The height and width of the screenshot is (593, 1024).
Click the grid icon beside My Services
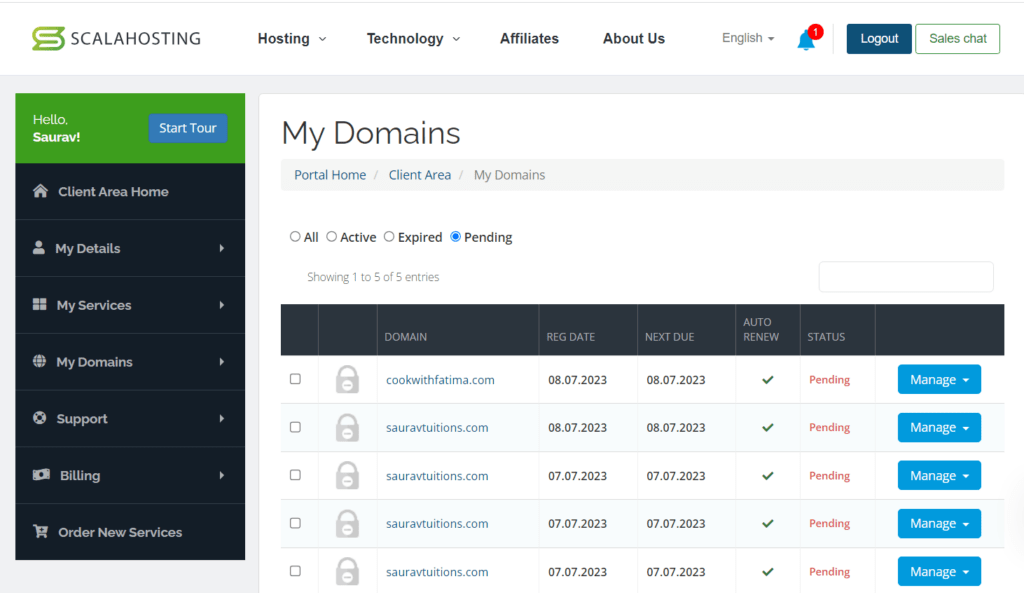coord(39,305)
